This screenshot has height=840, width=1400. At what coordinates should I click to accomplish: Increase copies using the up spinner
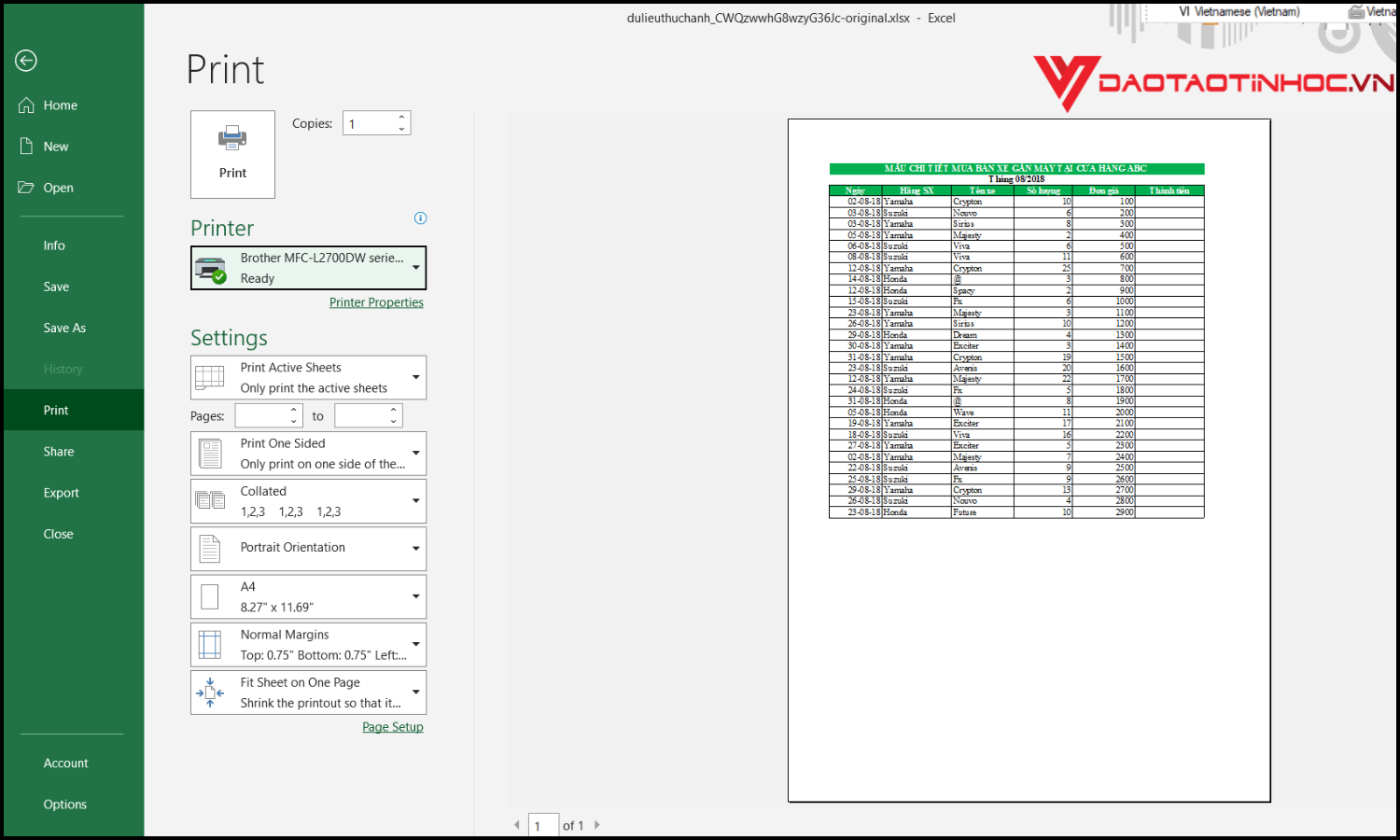click(x=401, y=118)
